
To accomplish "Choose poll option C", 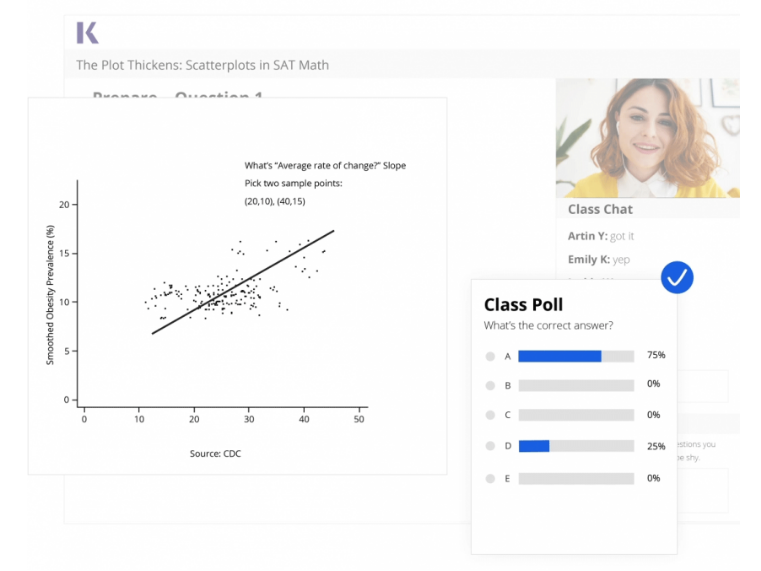I will pyautogui.click(x=490, y=415).
